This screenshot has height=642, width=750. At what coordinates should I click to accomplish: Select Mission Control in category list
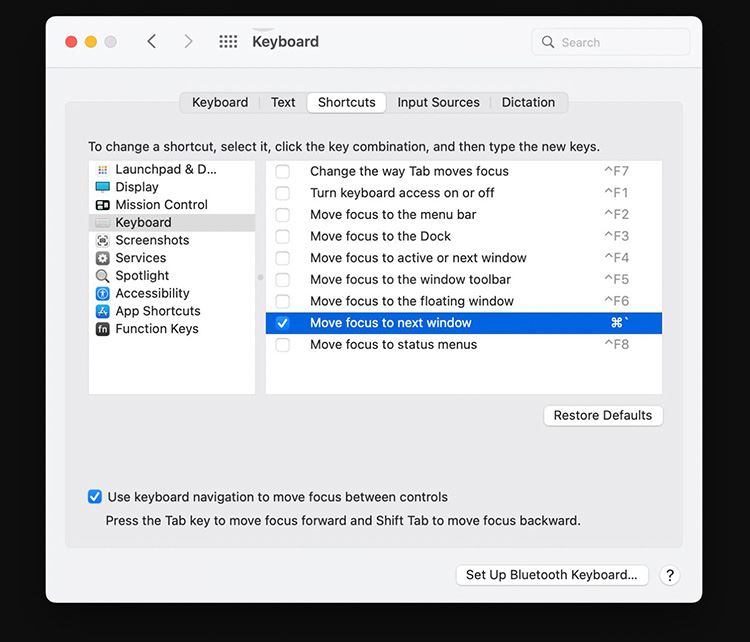172,205
